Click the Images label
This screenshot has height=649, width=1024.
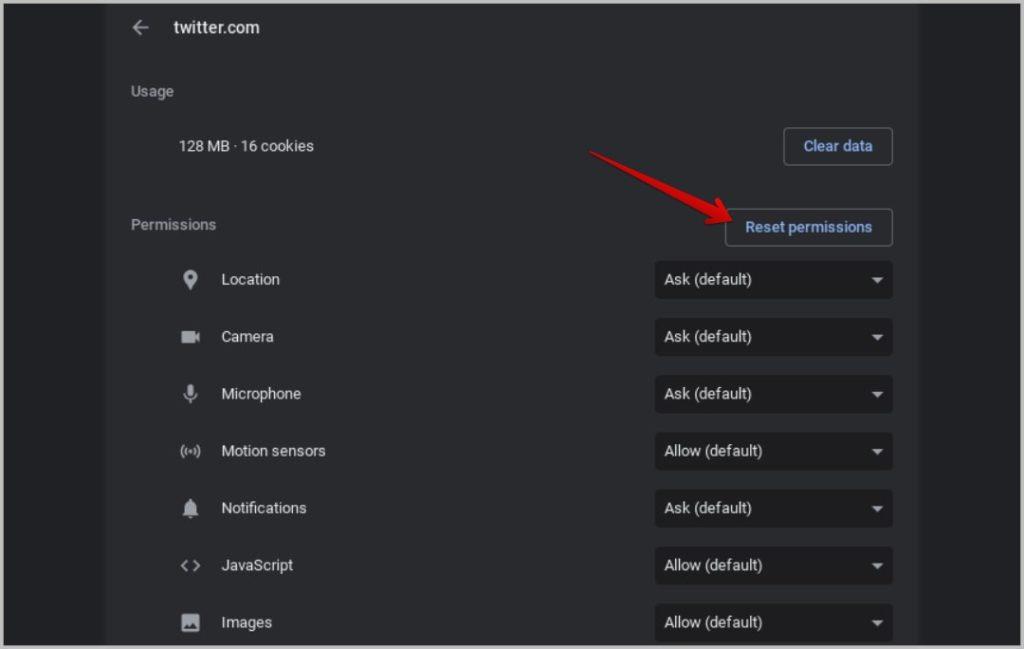pos(246,622)
